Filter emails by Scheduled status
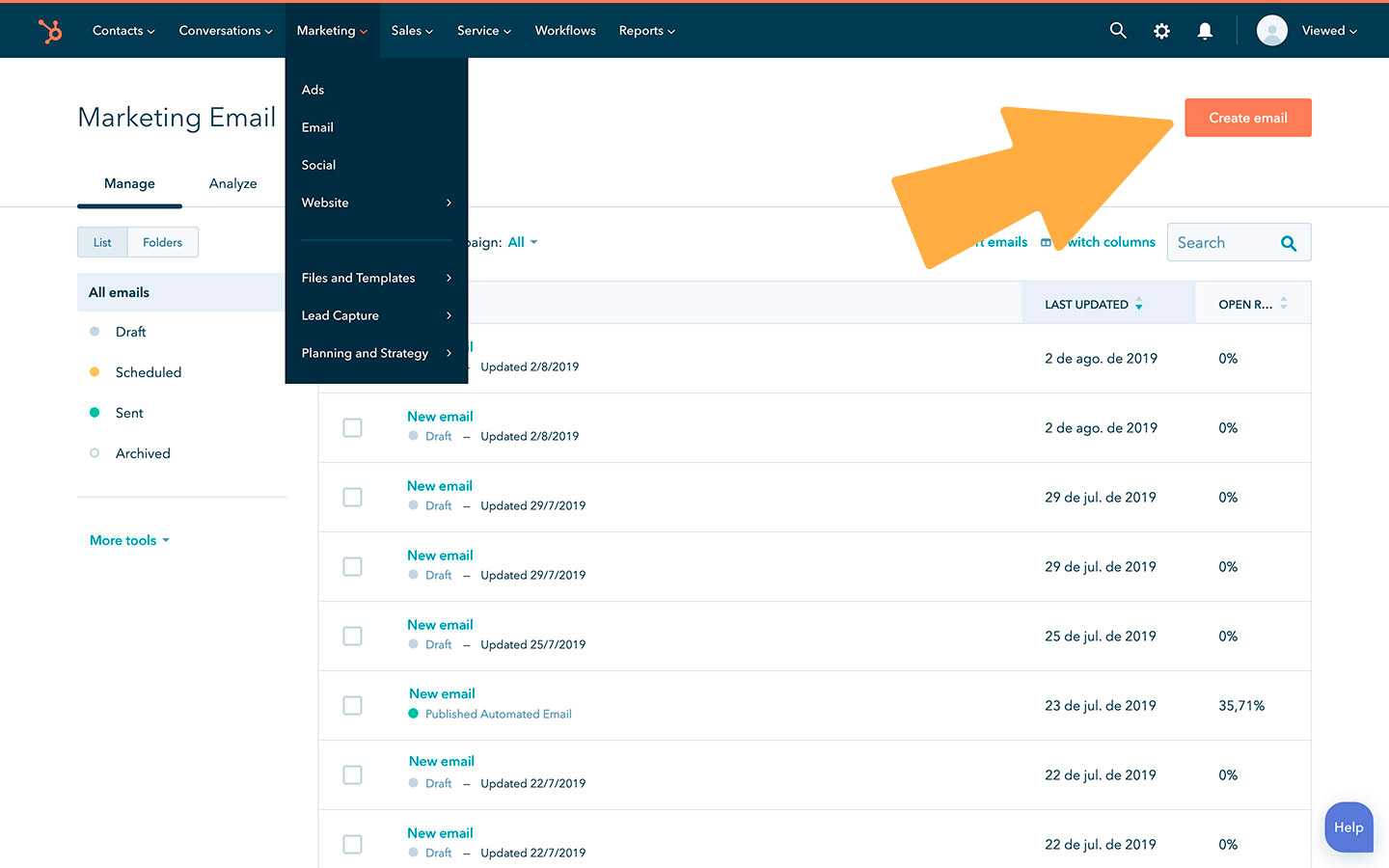Image resolution: width=1389 pixels, height=868 pixels. tap(149, 372)
